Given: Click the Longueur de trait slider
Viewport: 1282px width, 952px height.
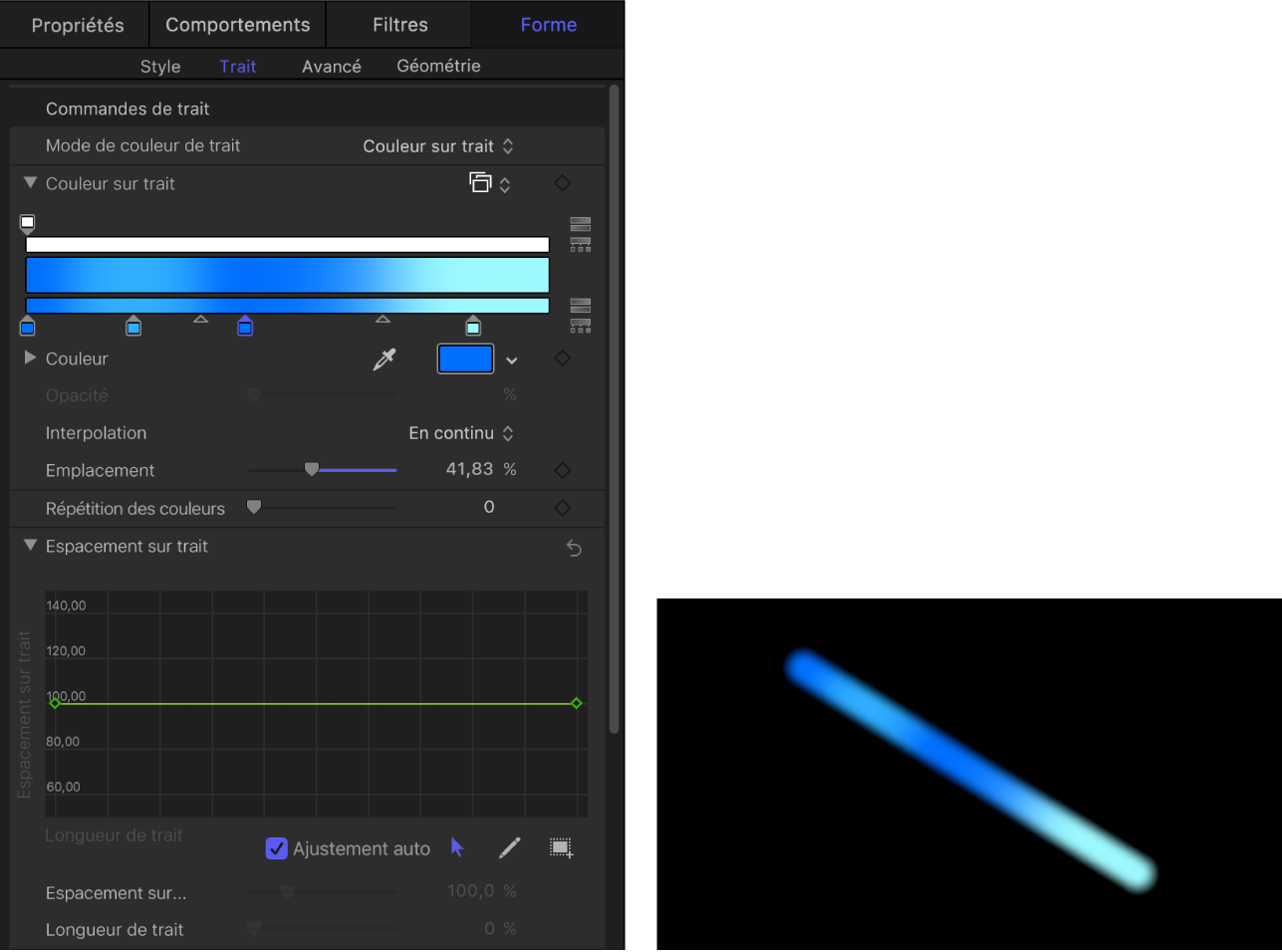Looking at the screenshot, I should [x=323, y=929].
